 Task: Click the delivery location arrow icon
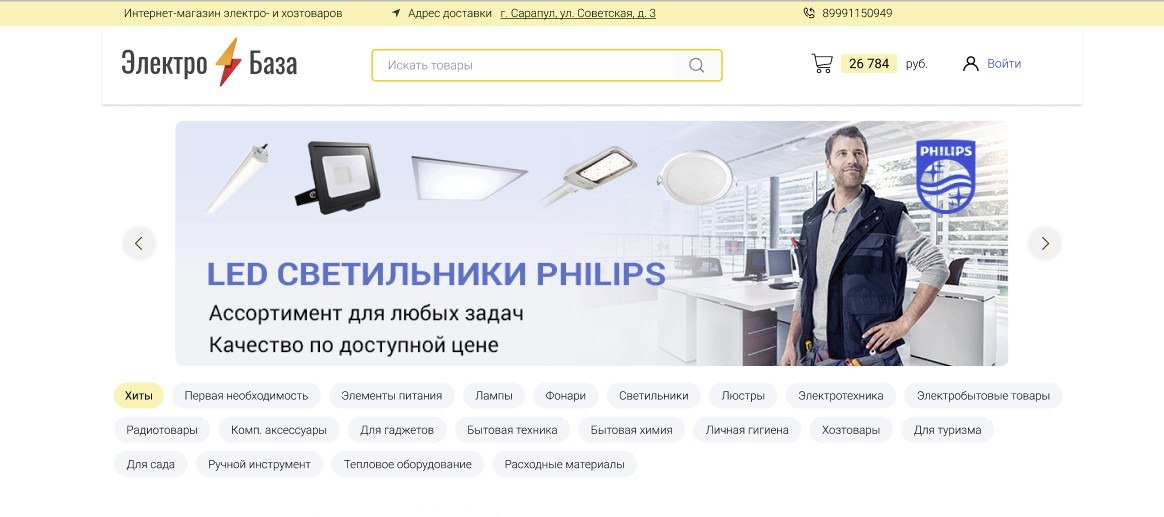pyautogui.click(x=396, y=13)
